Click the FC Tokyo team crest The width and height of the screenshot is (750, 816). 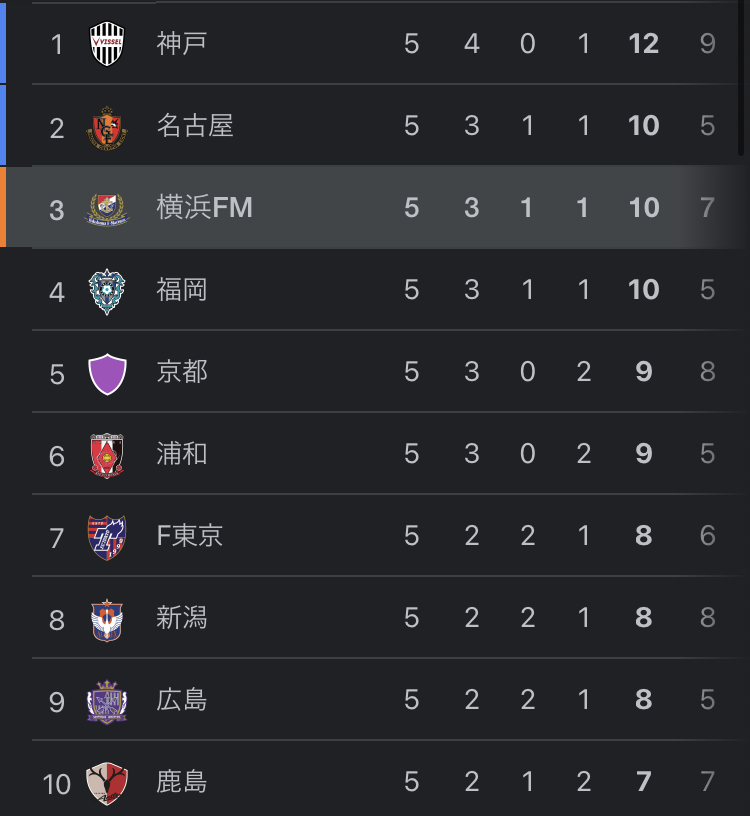(x=107, y=538)
